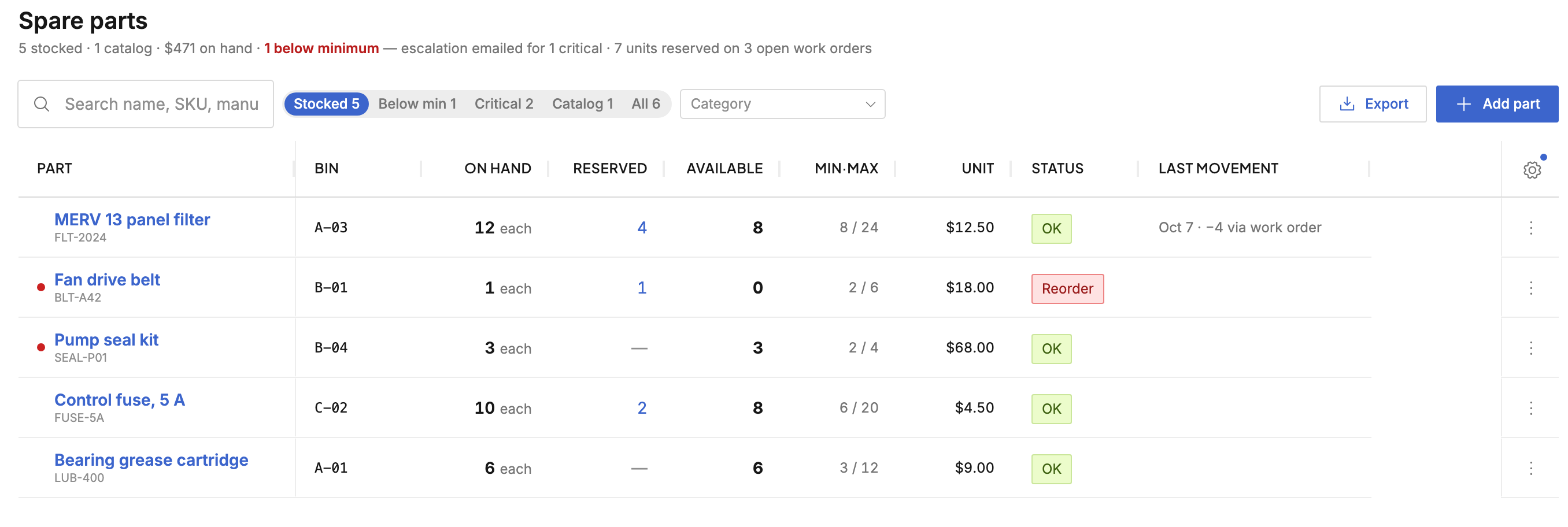Switch to Critical 2 filter

504,104
